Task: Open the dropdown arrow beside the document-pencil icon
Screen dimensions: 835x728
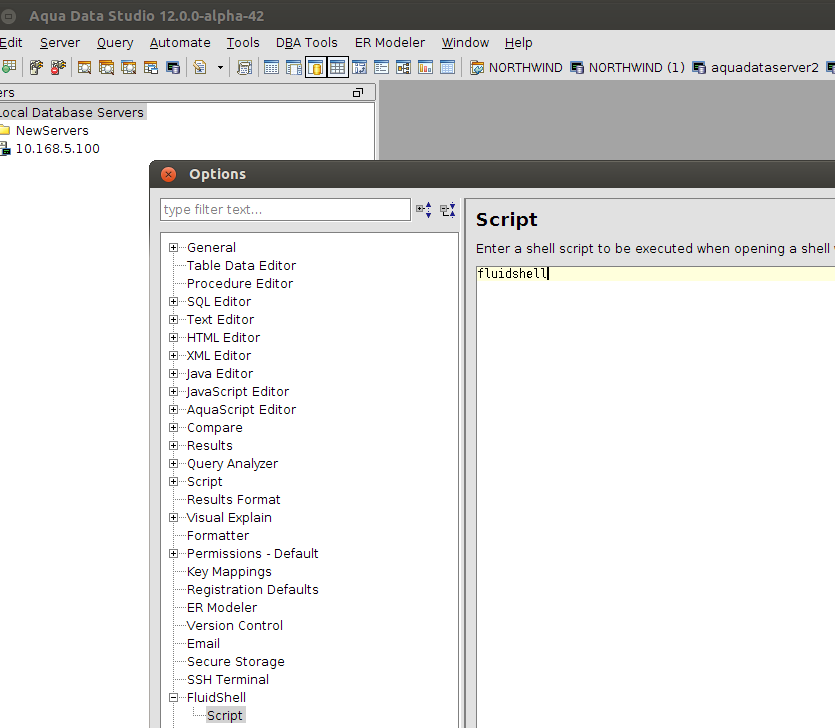Action: pyautogui.click(x=220, y=68)
